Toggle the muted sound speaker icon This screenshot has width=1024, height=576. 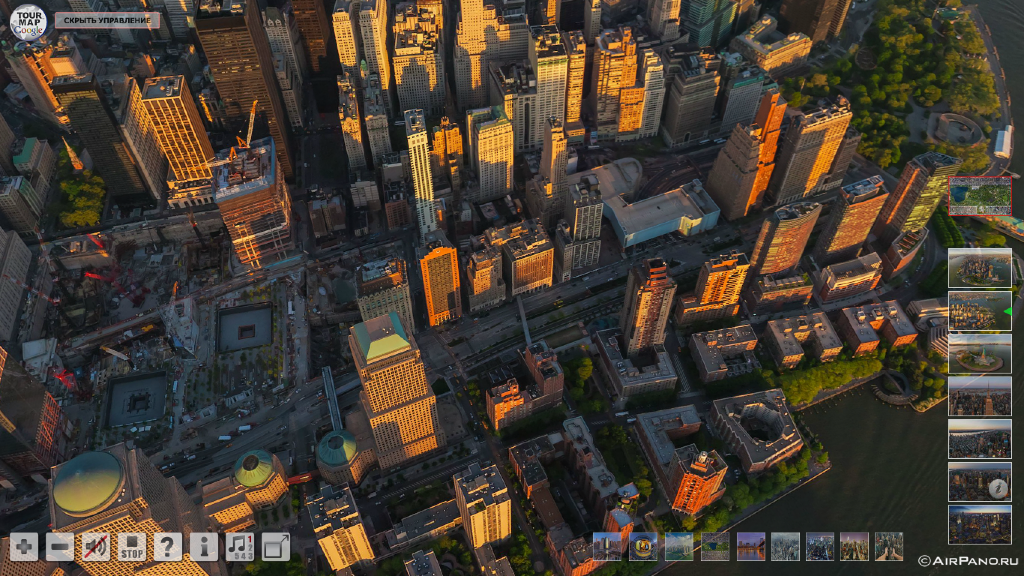pos(96,547)
